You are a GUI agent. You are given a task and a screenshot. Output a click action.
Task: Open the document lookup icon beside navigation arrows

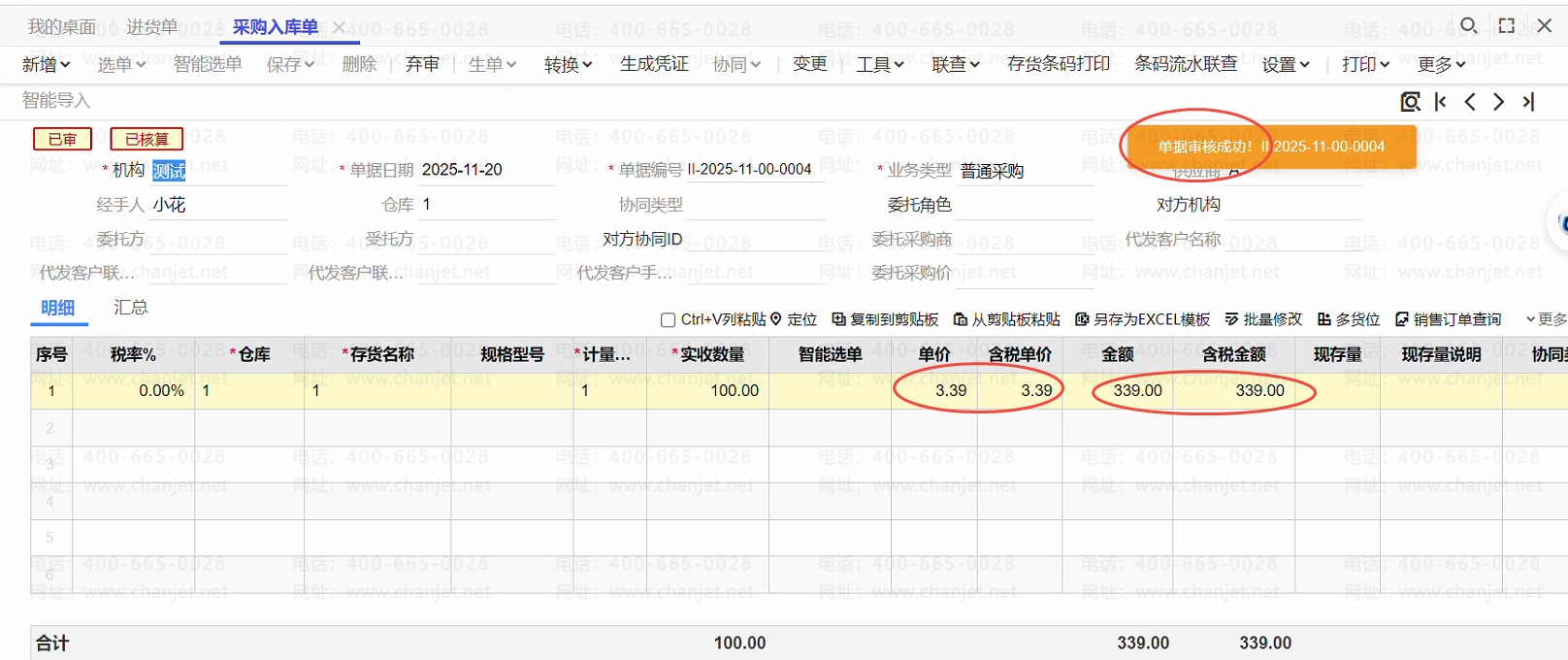click(x=1411, y=102)
